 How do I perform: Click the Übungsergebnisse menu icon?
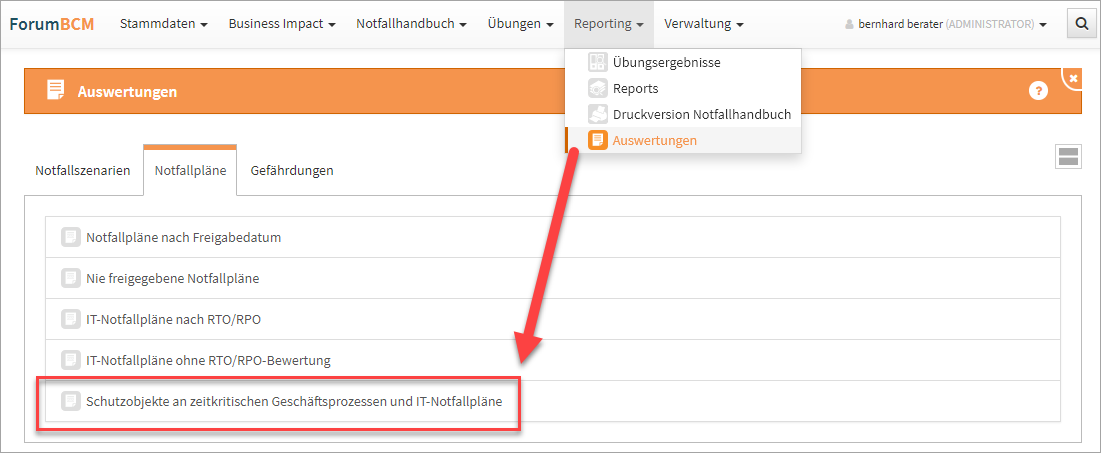click(597, 62)
